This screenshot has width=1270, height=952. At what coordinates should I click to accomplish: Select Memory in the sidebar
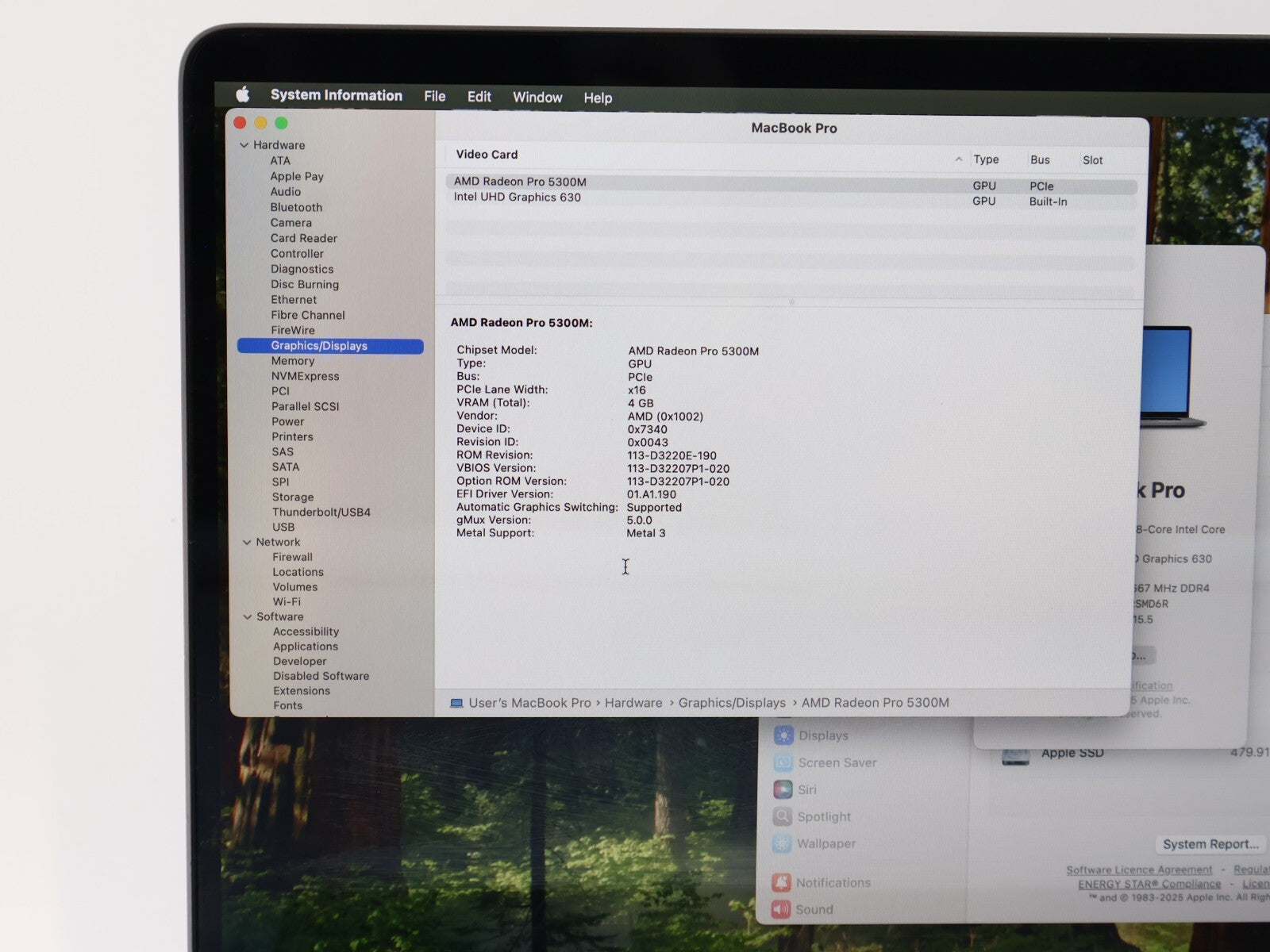(x=293, y=361)
